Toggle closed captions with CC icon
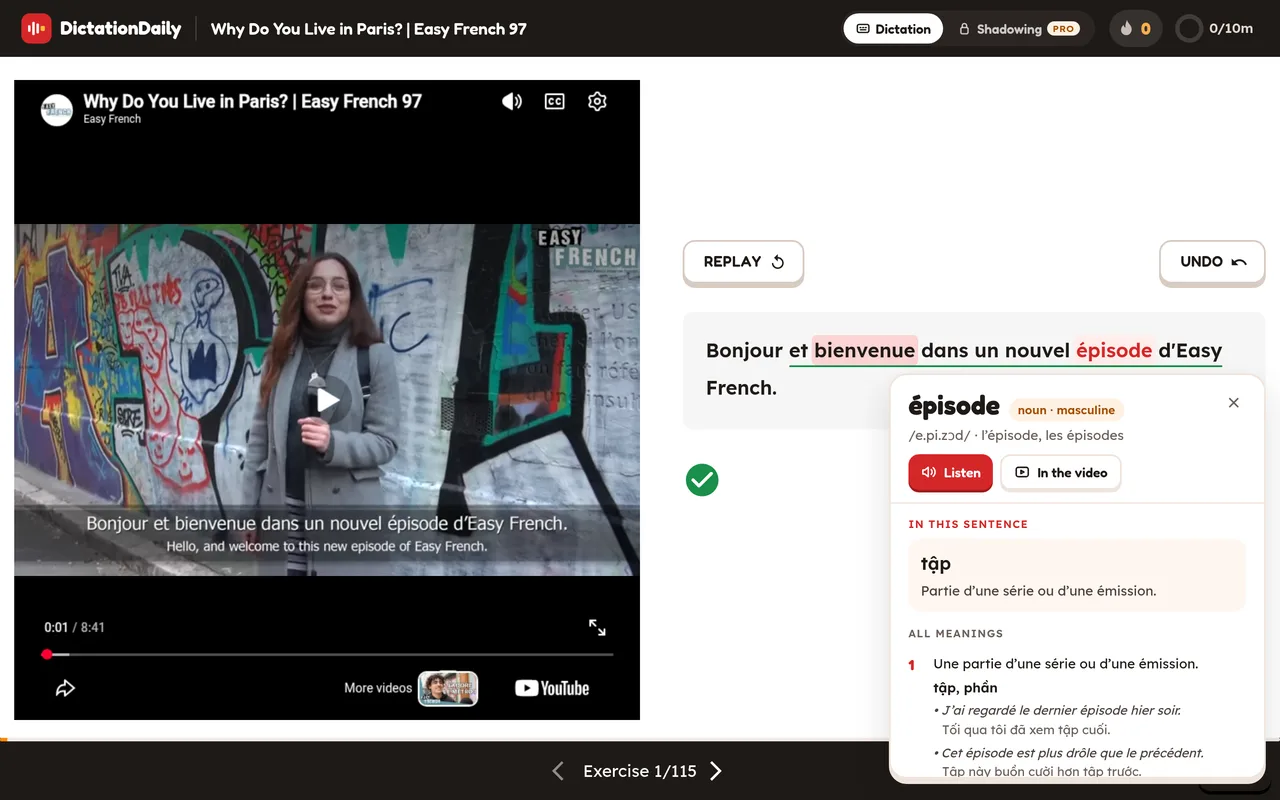 click(x=554, y=101)
